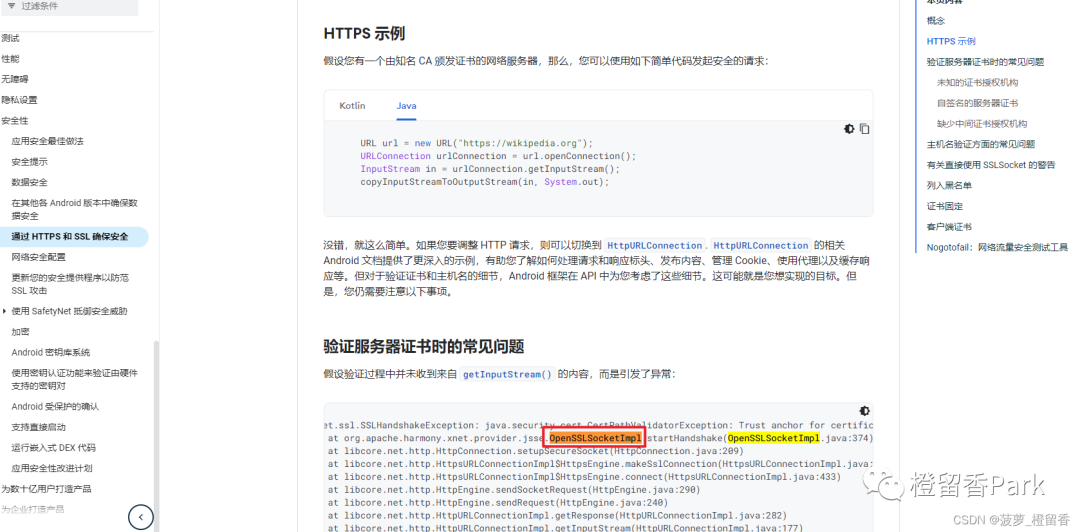Viewport: 1080px width, 532px height.
Task: Switch to the Kotlin code tab
Action: point(352,106)
